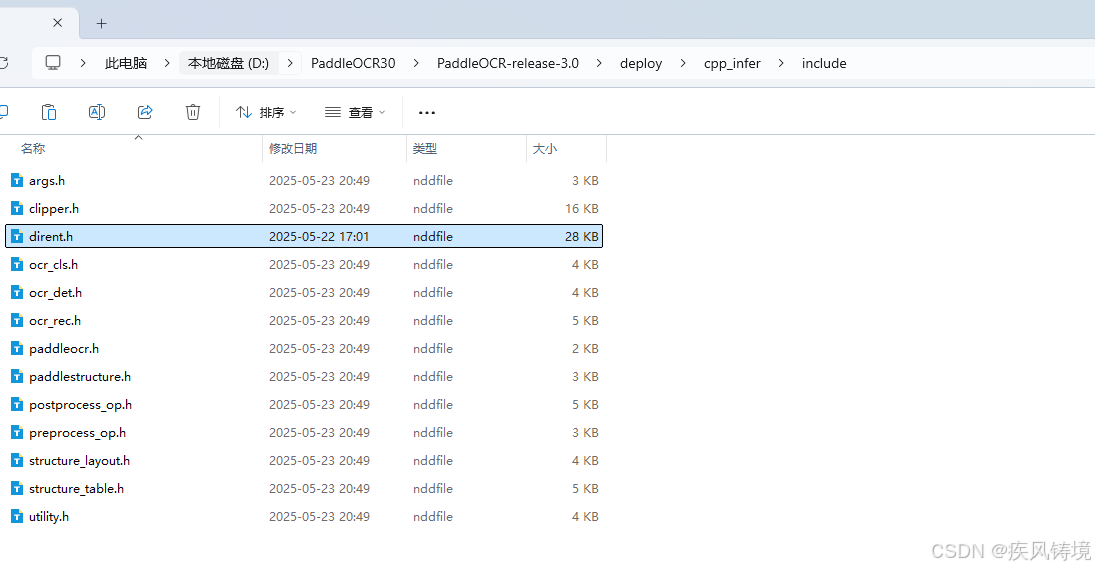Click the file icon of postprocess_op.h

click(17, 404)
